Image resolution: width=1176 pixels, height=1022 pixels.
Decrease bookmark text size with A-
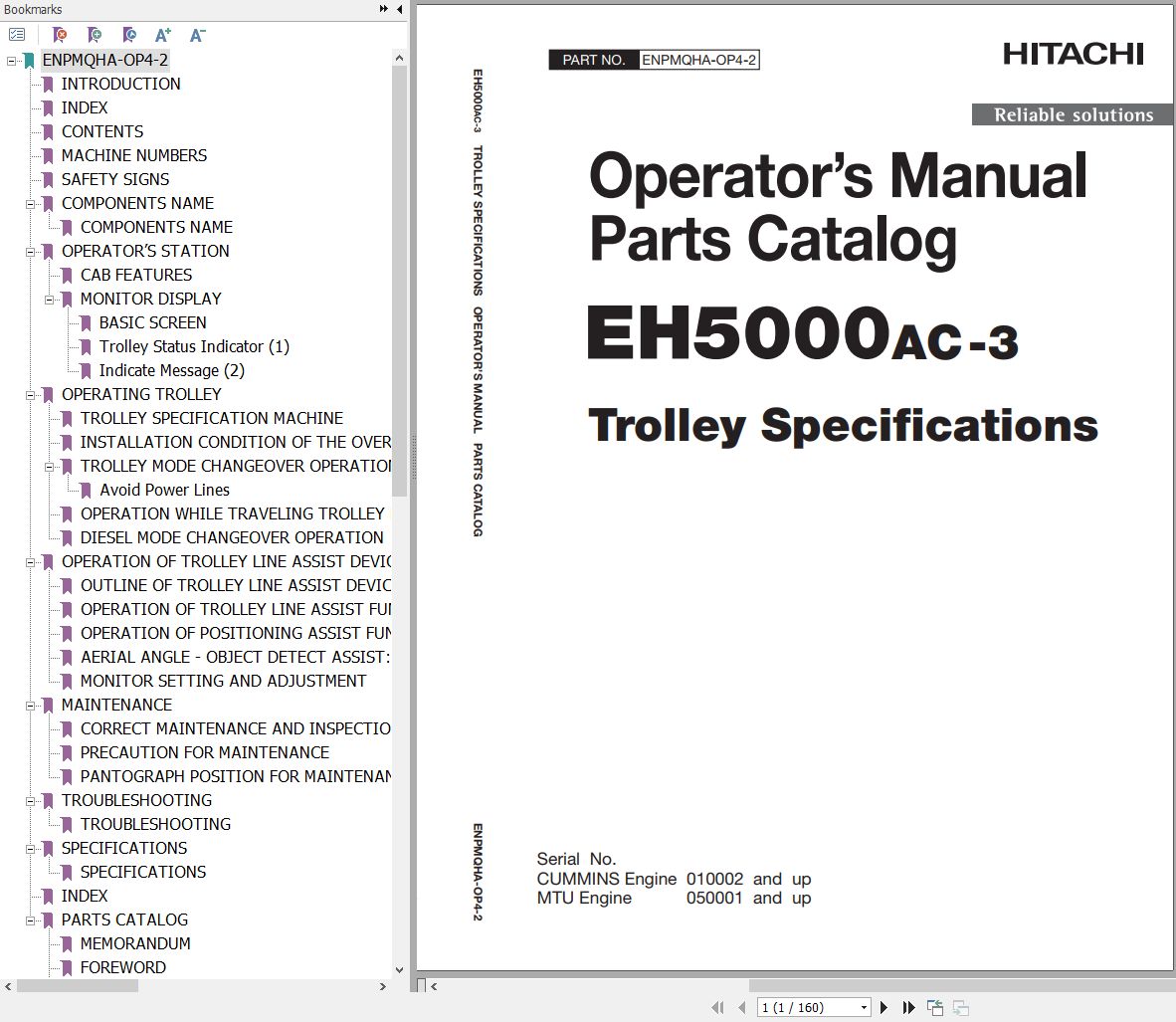[x=197, y=35]
